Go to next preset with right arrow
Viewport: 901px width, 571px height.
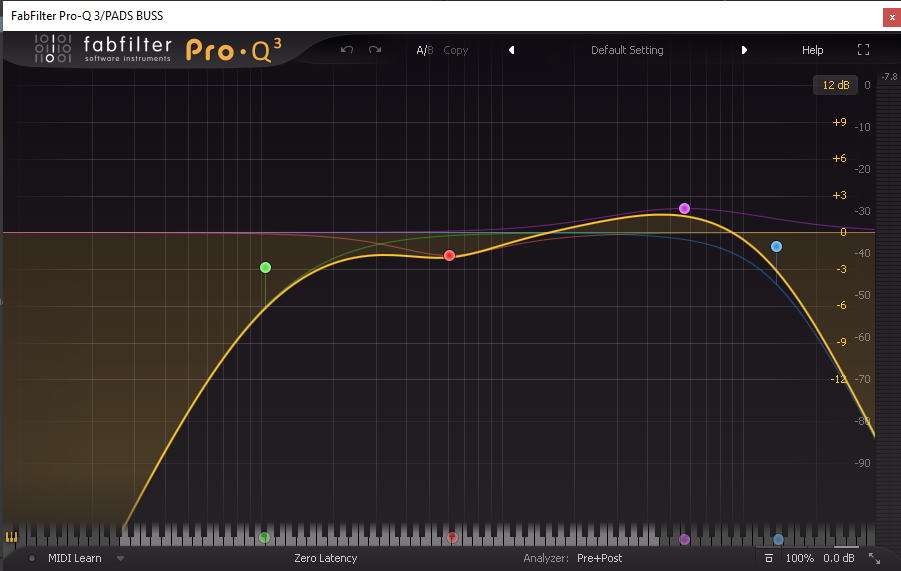coord(744,50)
